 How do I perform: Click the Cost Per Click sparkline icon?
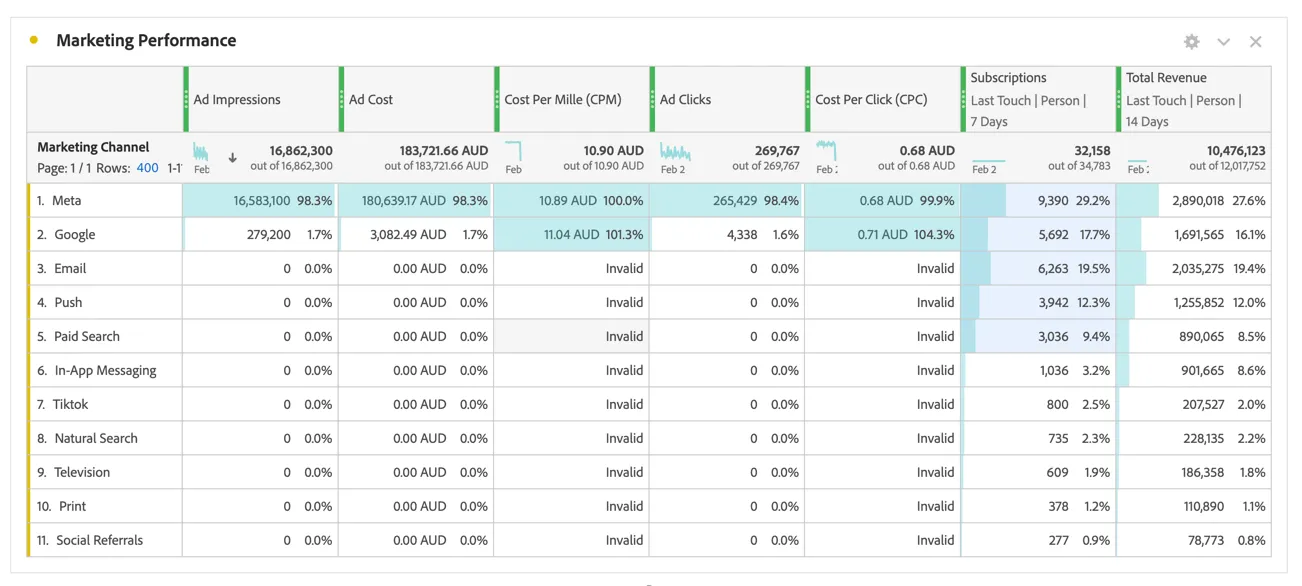point(826,150)
